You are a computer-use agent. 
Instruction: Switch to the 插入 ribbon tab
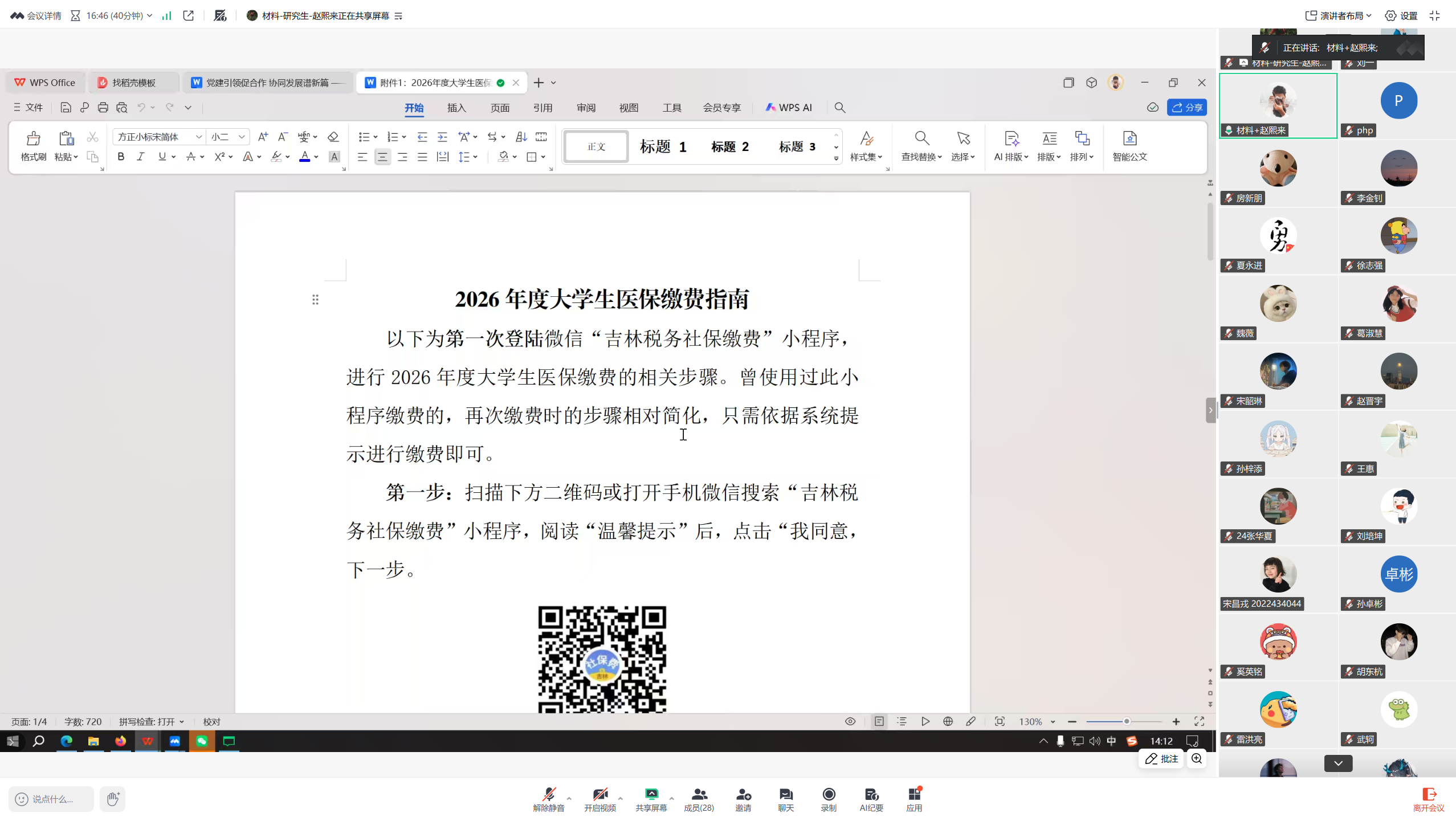tap(456, 108)
